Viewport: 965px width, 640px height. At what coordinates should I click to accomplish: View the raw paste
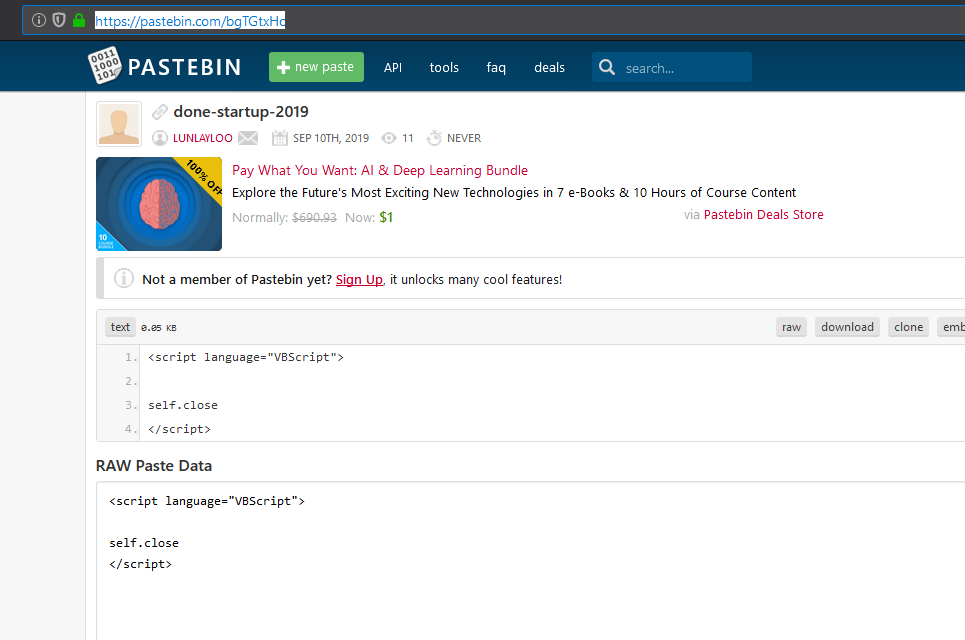pyautogui.click(x=791, y=327)
